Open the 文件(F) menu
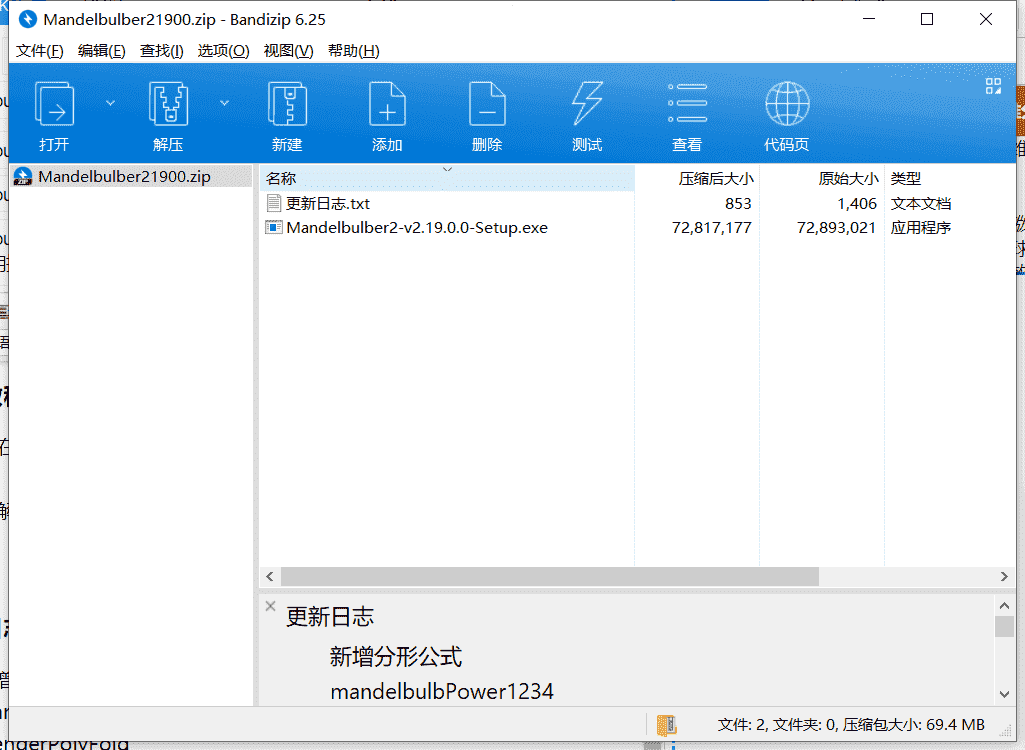The image size is (1025, 750). tap(39, 51)
